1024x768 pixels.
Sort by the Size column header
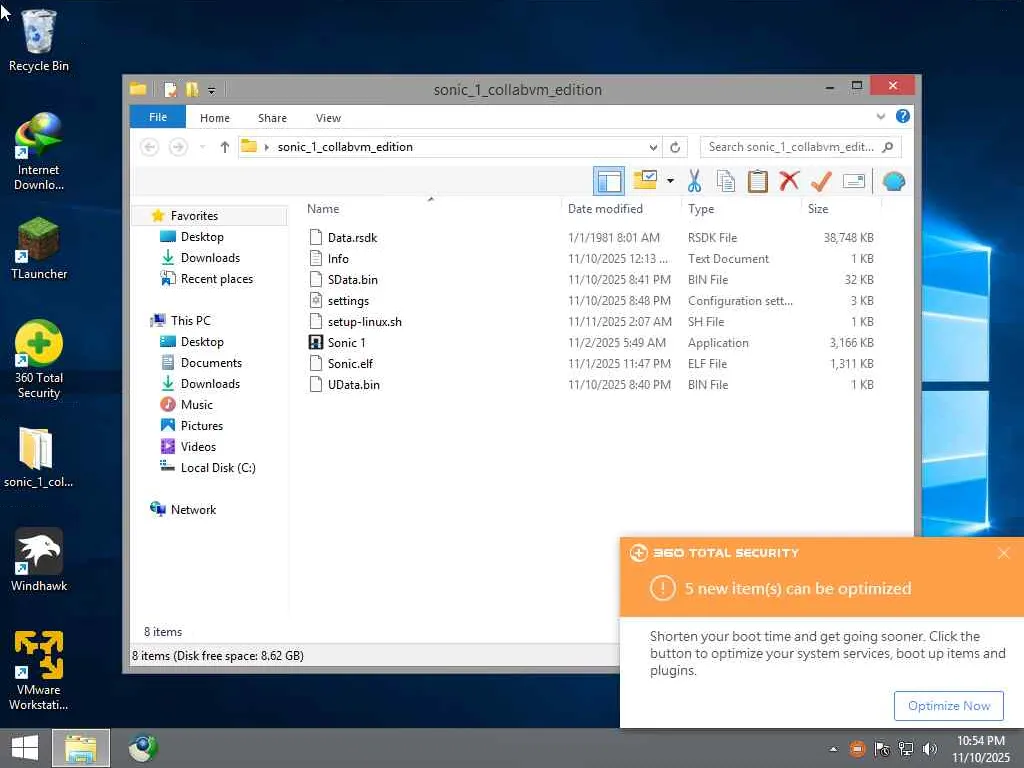click(x=818, y=209)
